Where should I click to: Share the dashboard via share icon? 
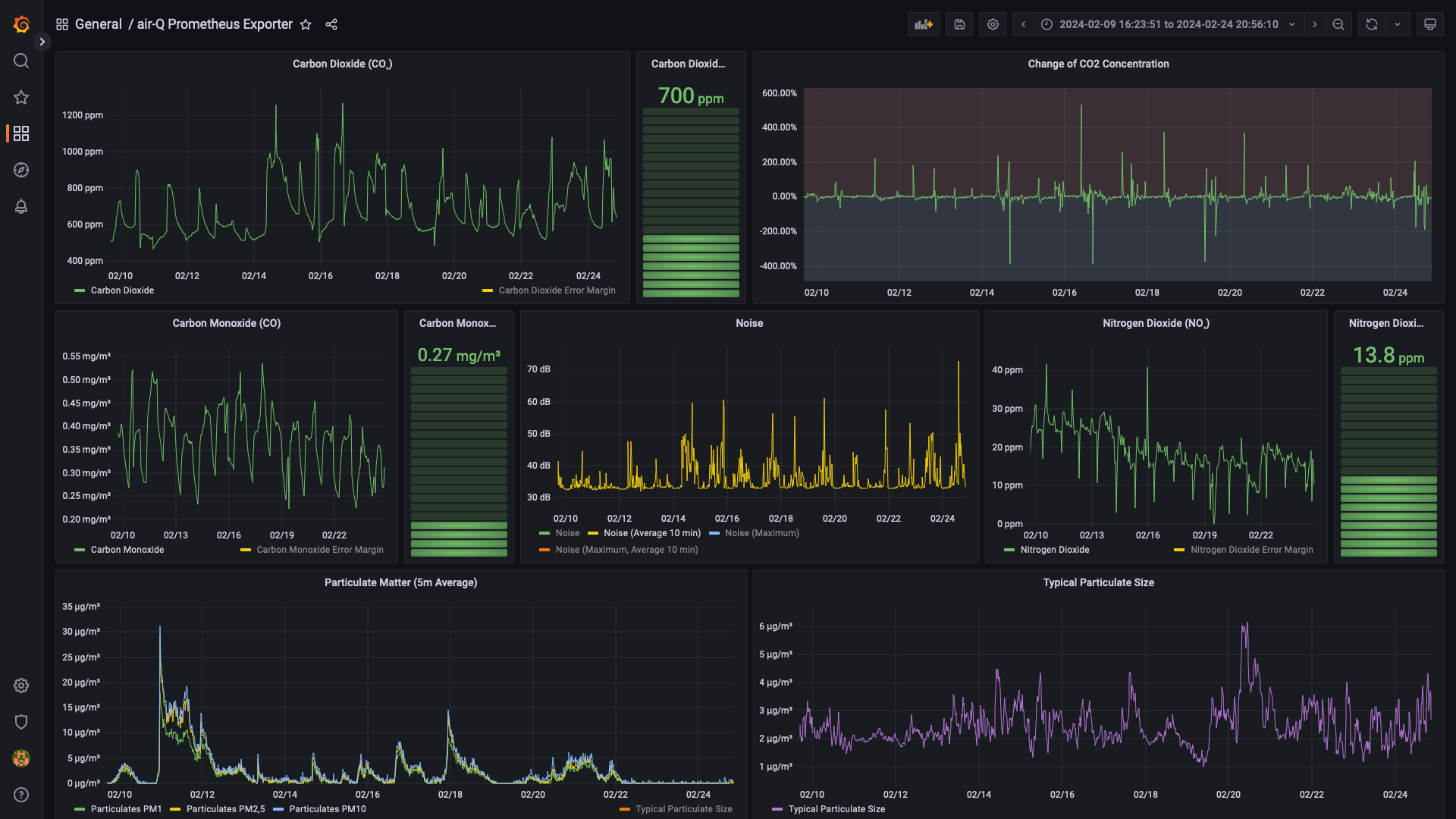coord(331,24)
